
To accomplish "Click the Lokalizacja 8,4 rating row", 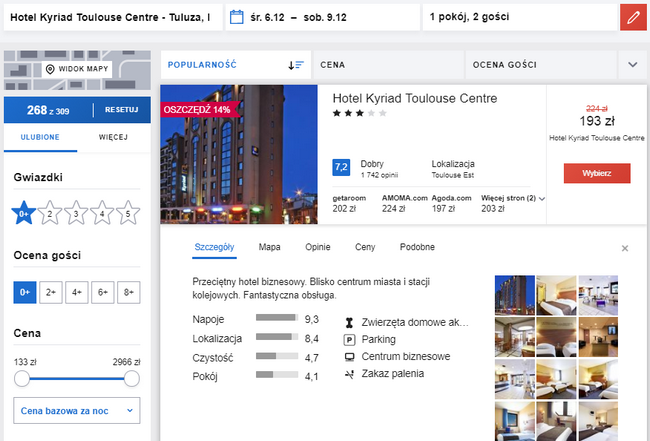I will (255, 339).
